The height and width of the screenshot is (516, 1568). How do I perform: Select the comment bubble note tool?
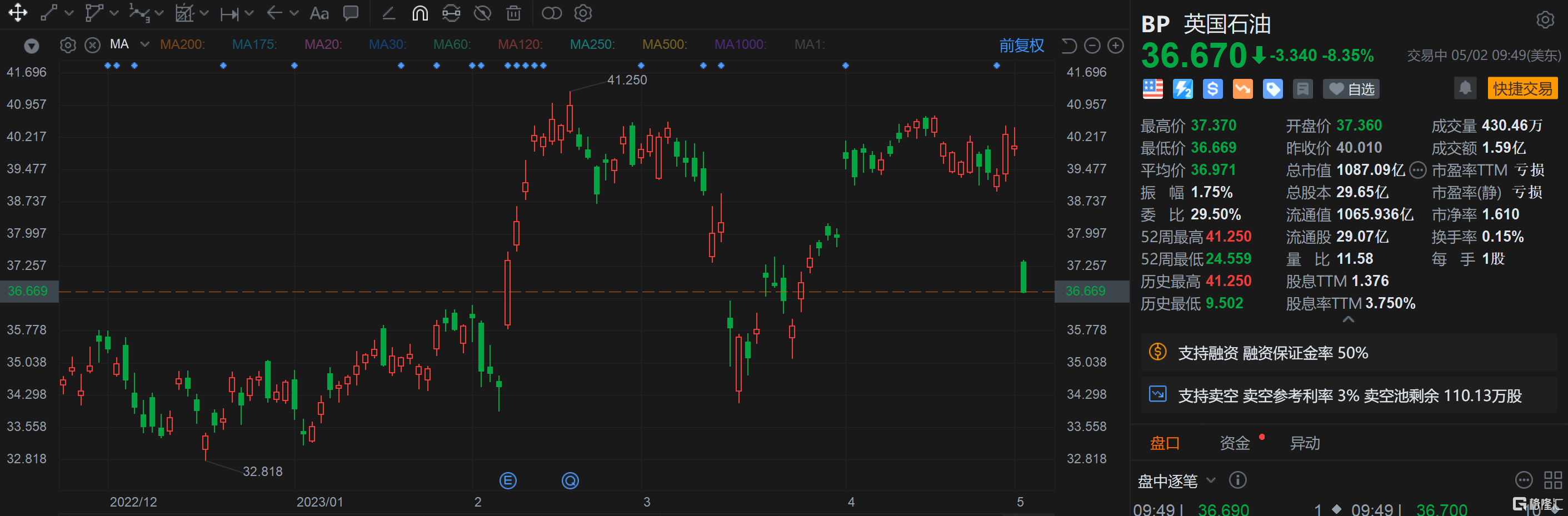(351, 13)
